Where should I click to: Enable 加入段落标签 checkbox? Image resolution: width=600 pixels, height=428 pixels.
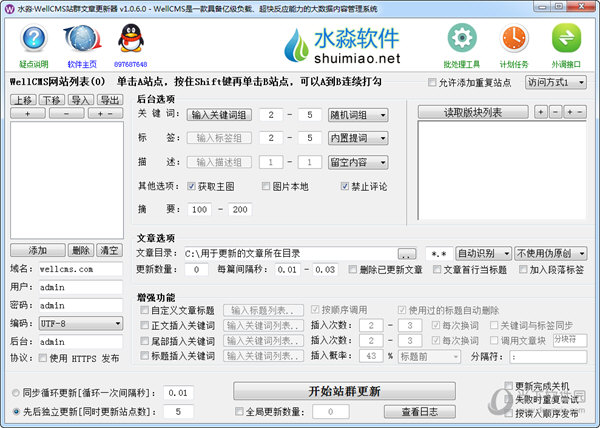(x=523, y=269)
